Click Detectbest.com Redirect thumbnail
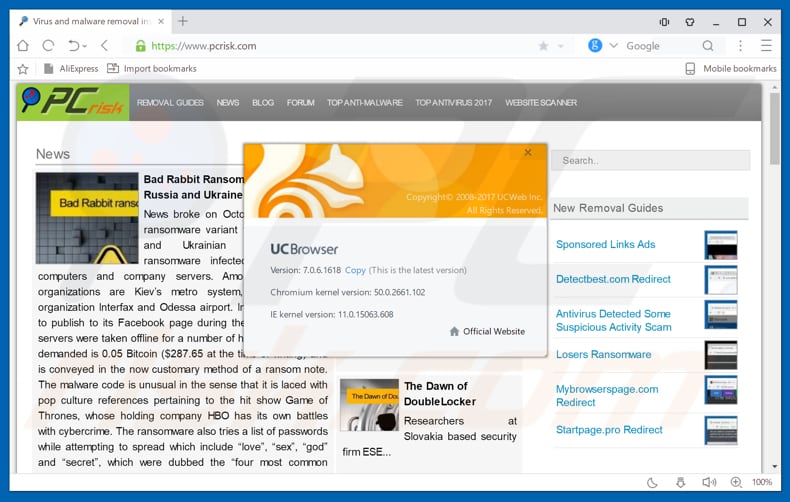This screenshot has height=502, width=790. coord(721,280)
